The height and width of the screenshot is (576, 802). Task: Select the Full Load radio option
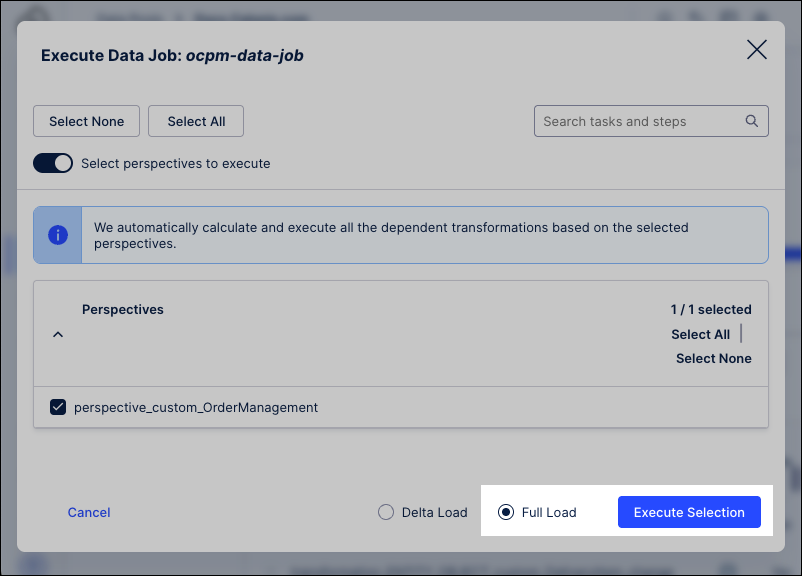pyautogui.click(x=506, y=512)
